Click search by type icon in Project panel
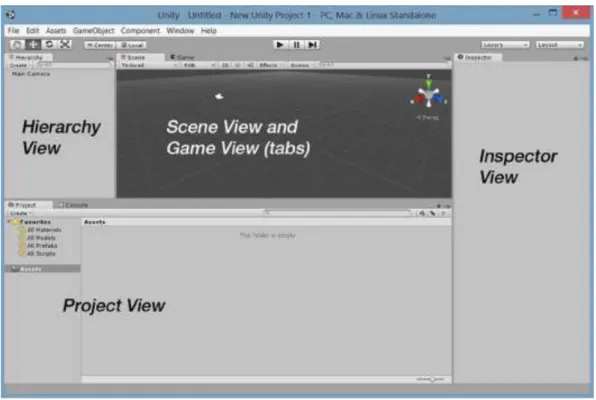Image resolution: width=596 pixels, height=400 pixels. [422, 214]
